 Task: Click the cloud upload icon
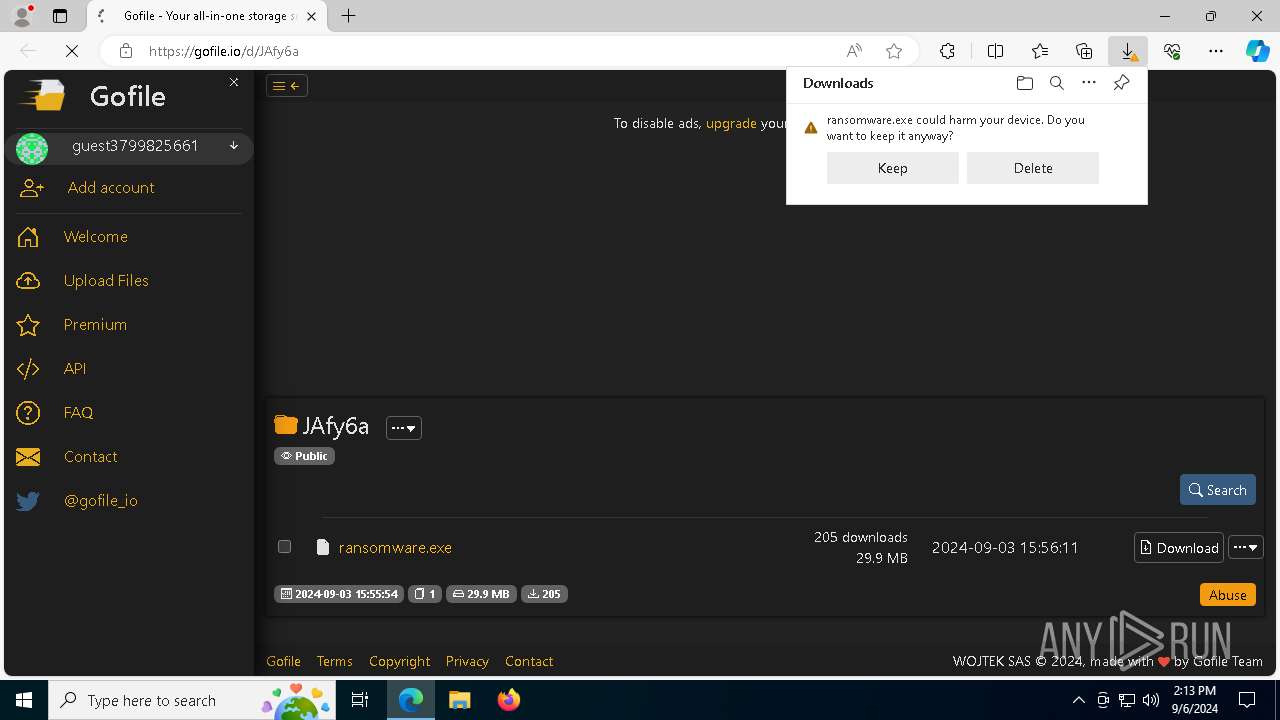pos(28,281)
